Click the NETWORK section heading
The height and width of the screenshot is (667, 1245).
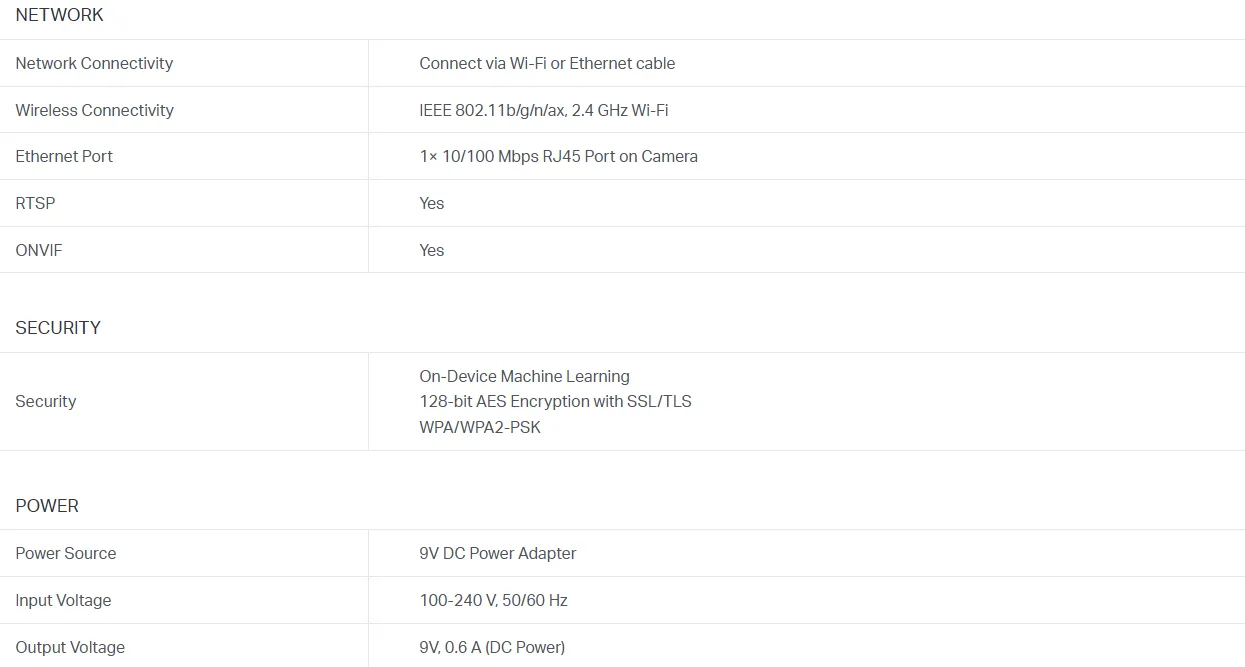[x=59, y=15]
